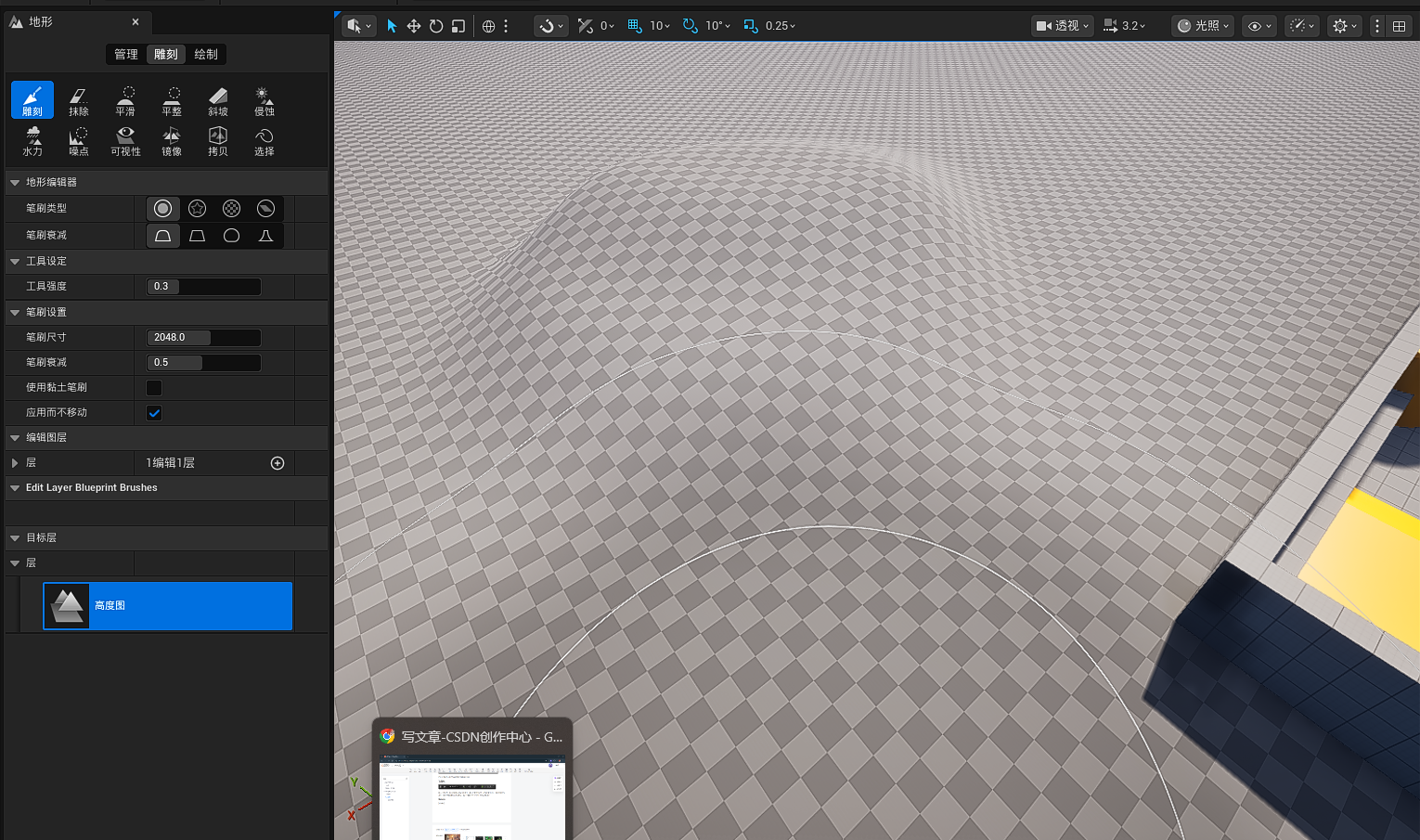
Task: Set brush falloff to smooth
Action: click(163, 236)
